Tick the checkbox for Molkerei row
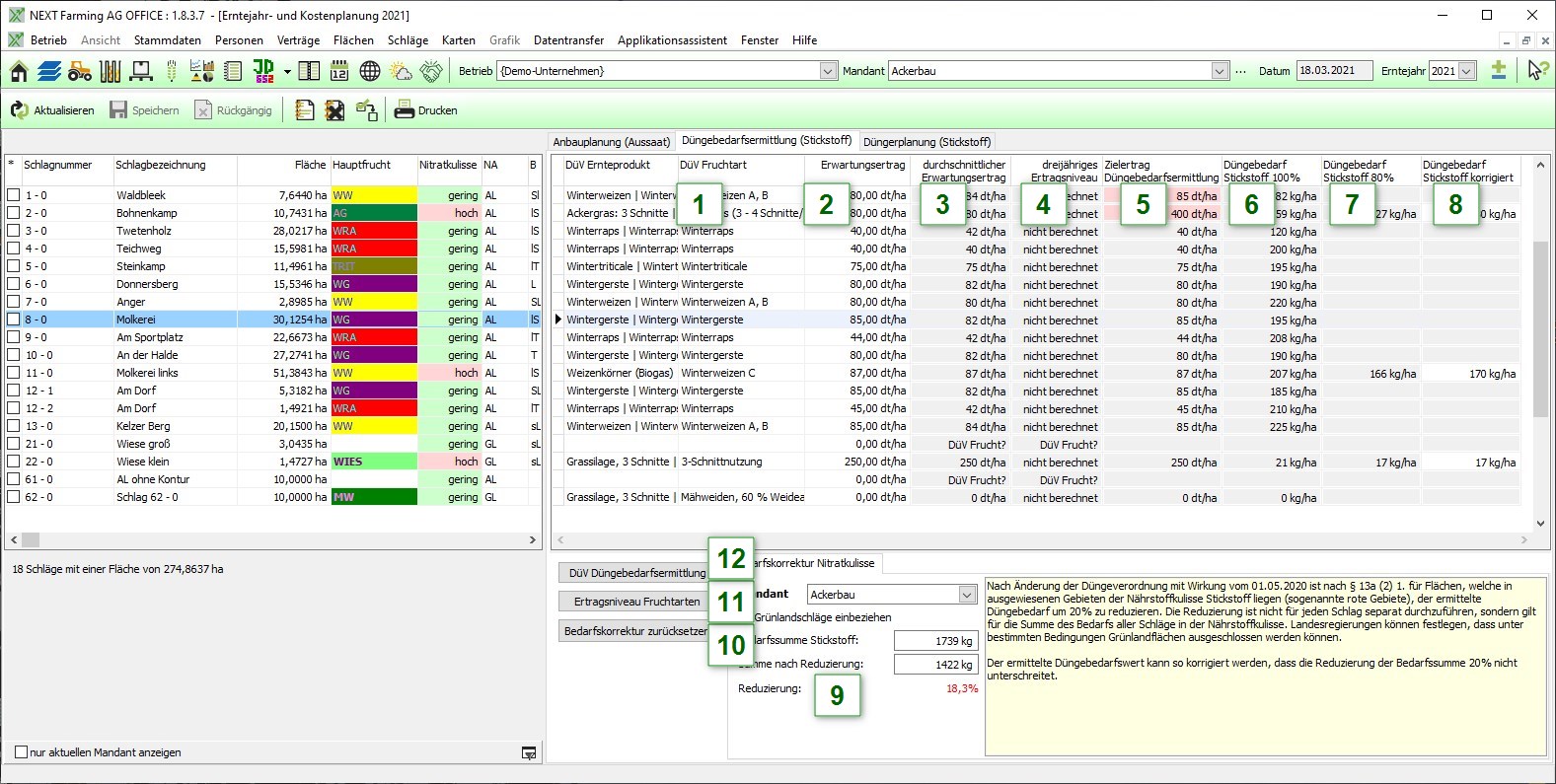1556x784 pixels. point(14,320)
